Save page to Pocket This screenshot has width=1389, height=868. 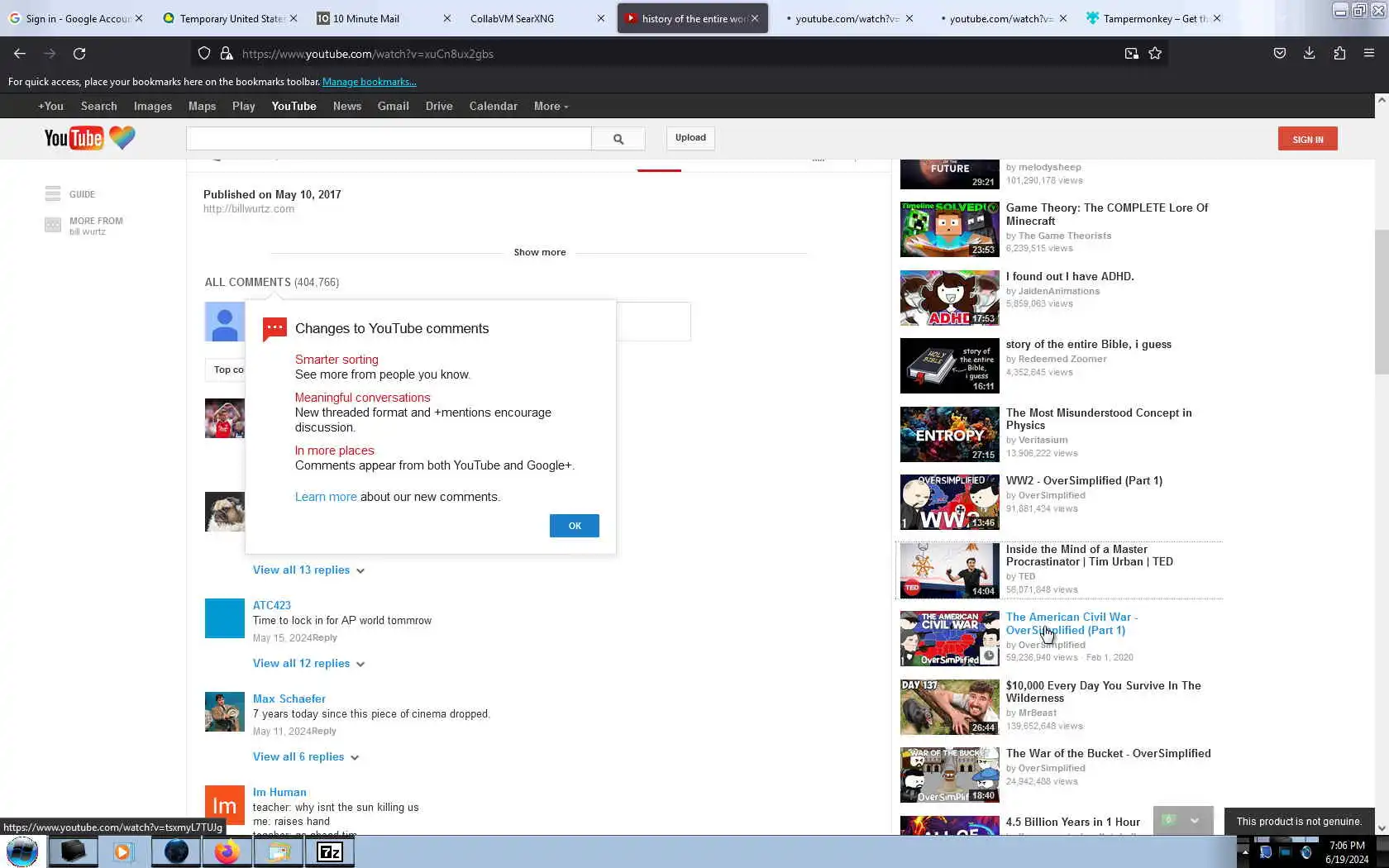pyautogui.click(x=1279, y=54)
